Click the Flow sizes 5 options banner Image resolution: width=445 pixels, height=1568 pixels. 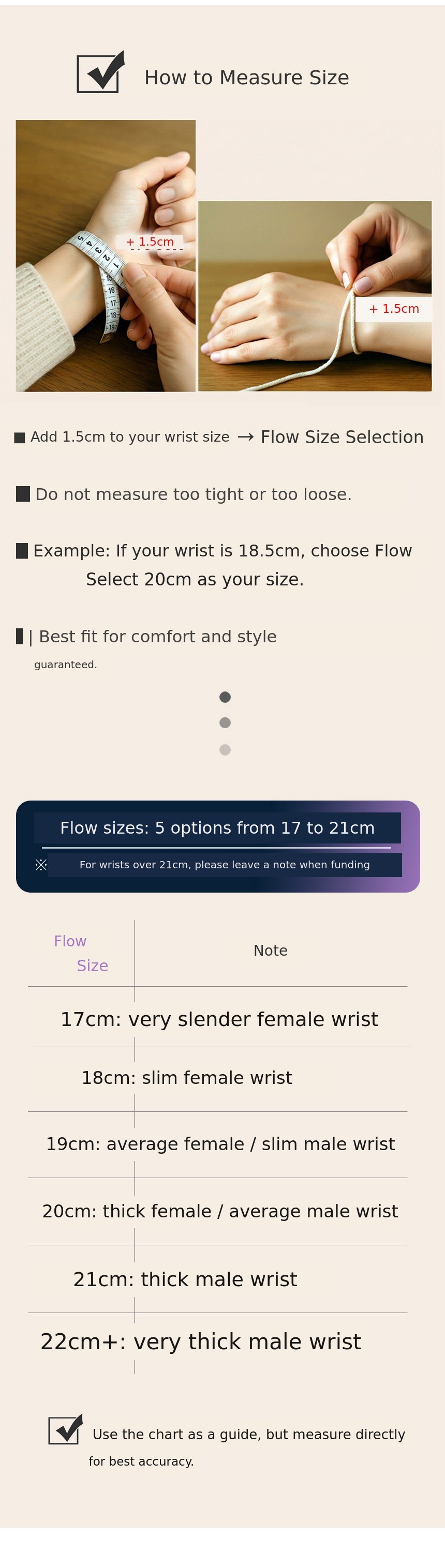(x=217, y=828)
